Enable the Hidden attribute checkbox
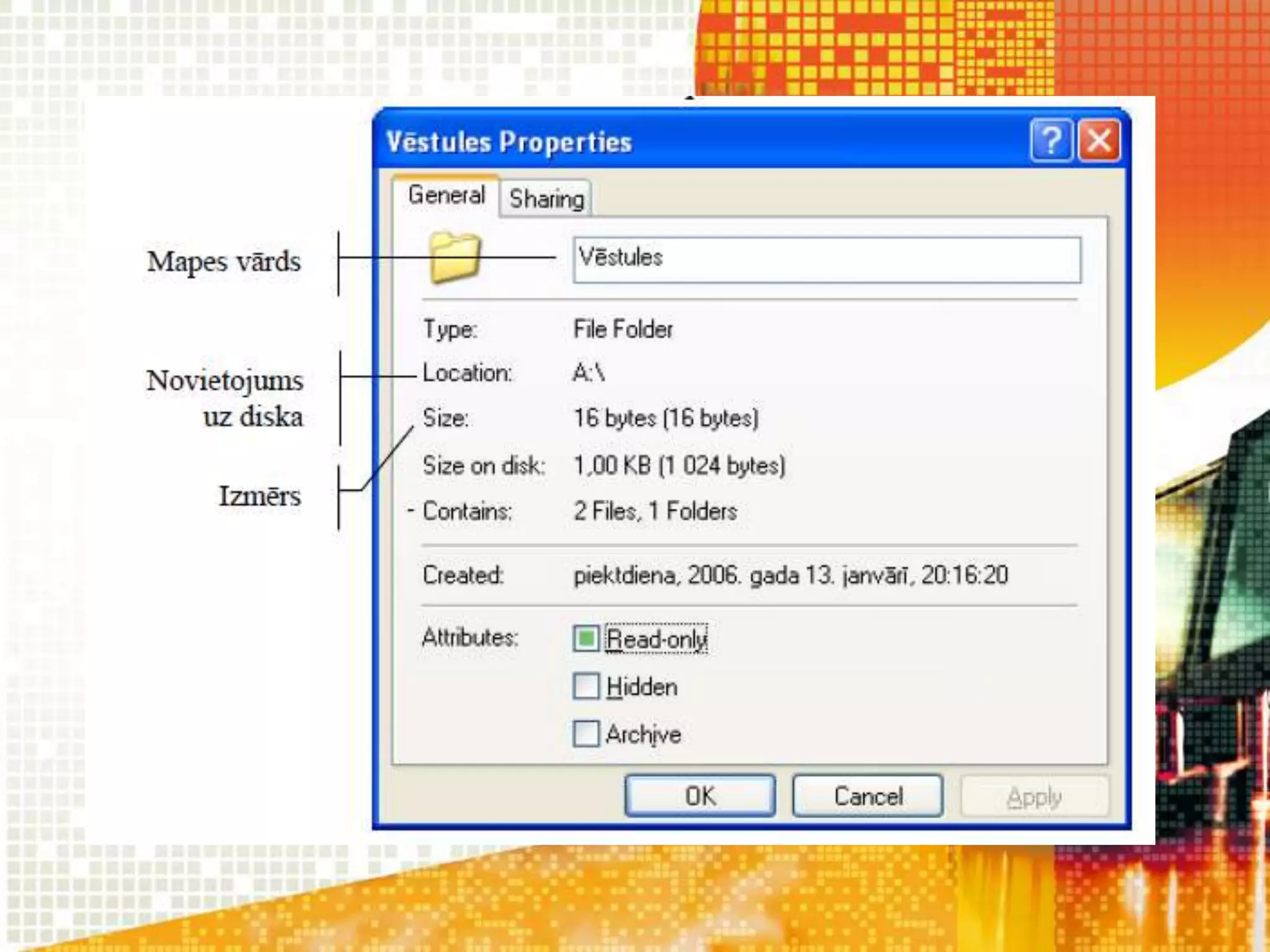This screenshot has height=952, width=1270. tap(586, 686)
